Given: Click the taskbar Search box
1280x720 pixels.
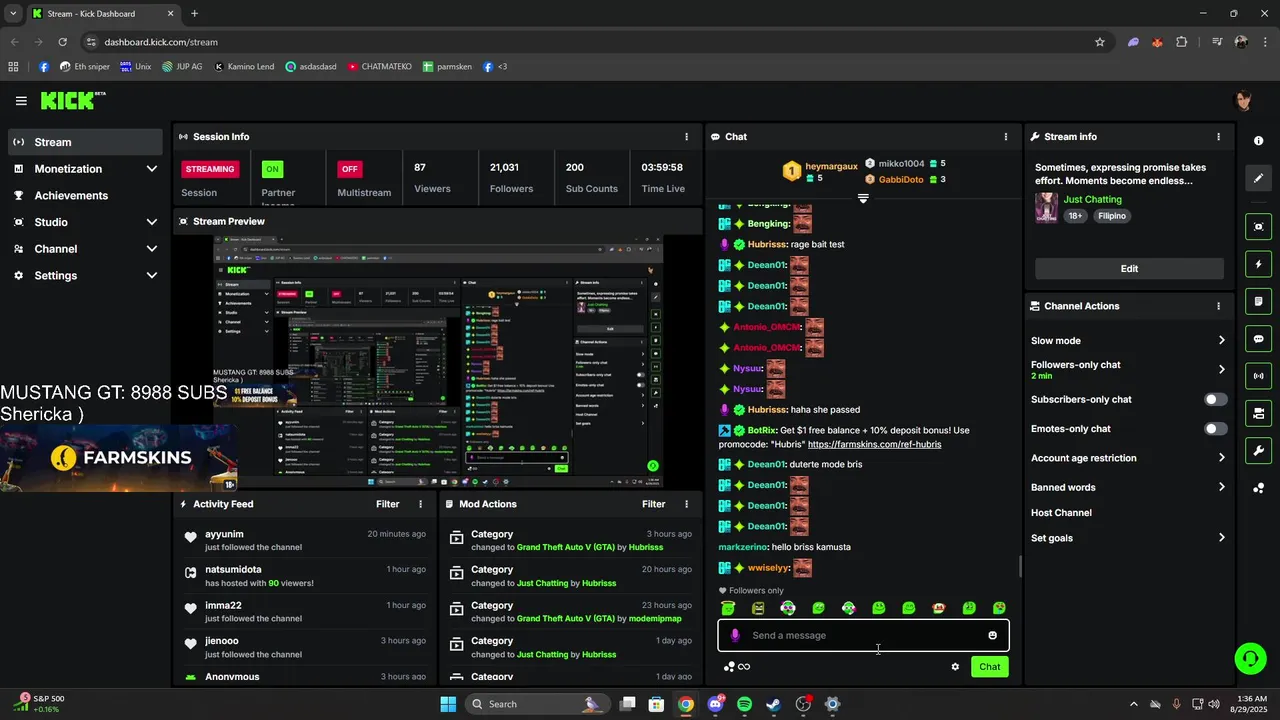Looking at the screenshot, I should pos(540,704).
